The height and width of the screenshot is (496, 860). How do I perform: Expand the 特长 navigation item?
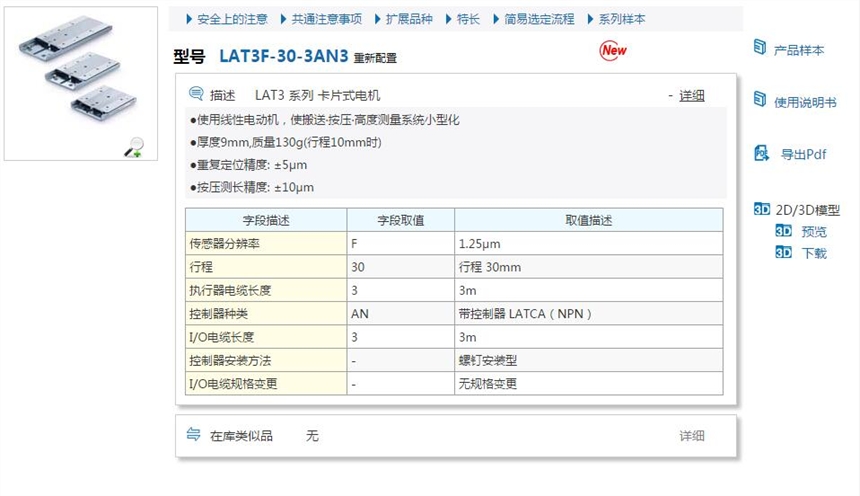467,19
